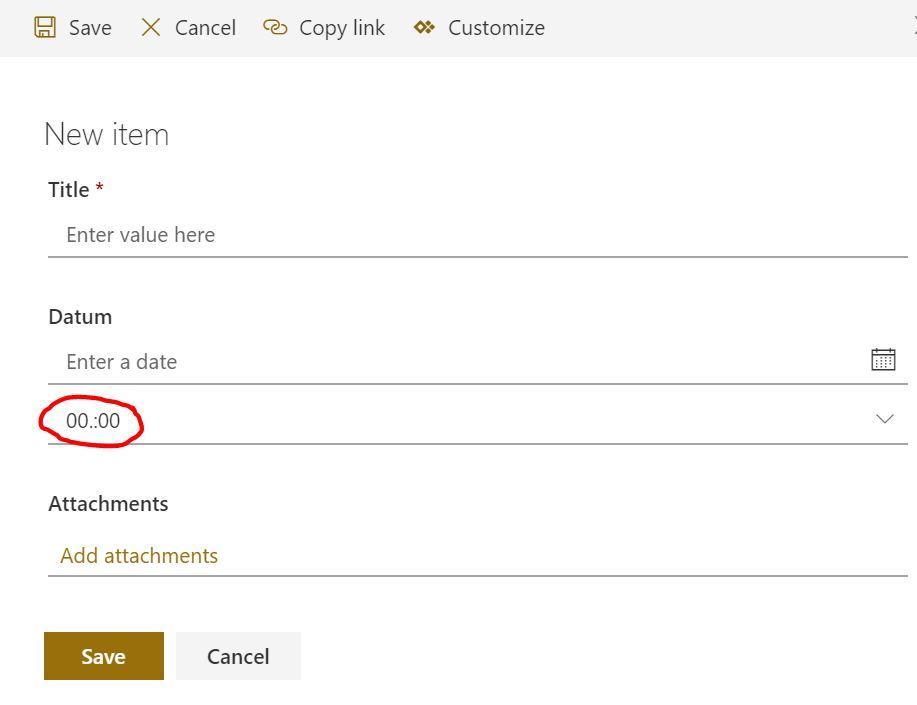Click the Title input field
Screen dimensions: 917x705
[x=477, y=235]
